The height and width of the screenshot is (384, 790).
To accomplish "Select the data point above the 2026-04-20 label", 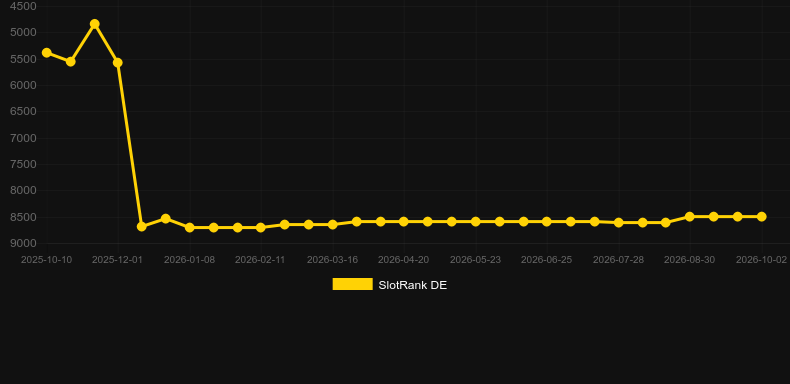I will [404, 221].
